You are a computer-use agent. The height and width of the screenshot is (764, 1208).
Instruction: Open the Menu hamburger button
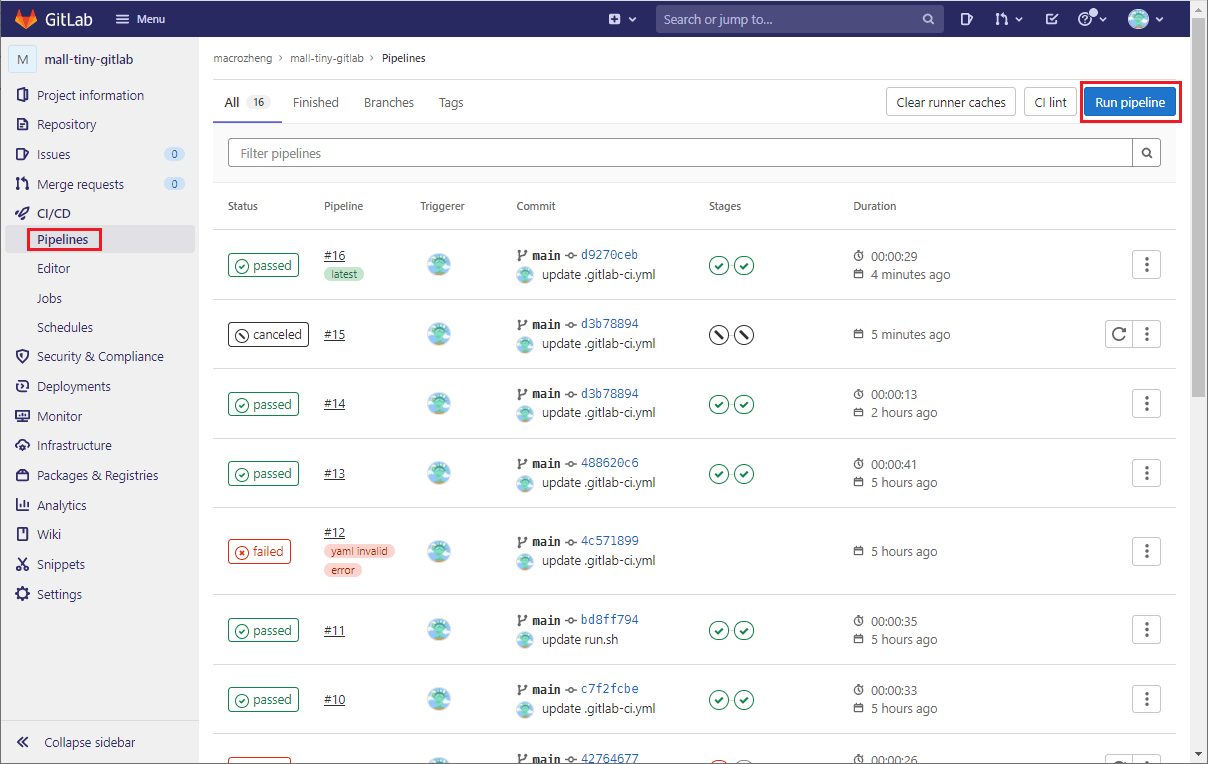click(x=141, y=19)
